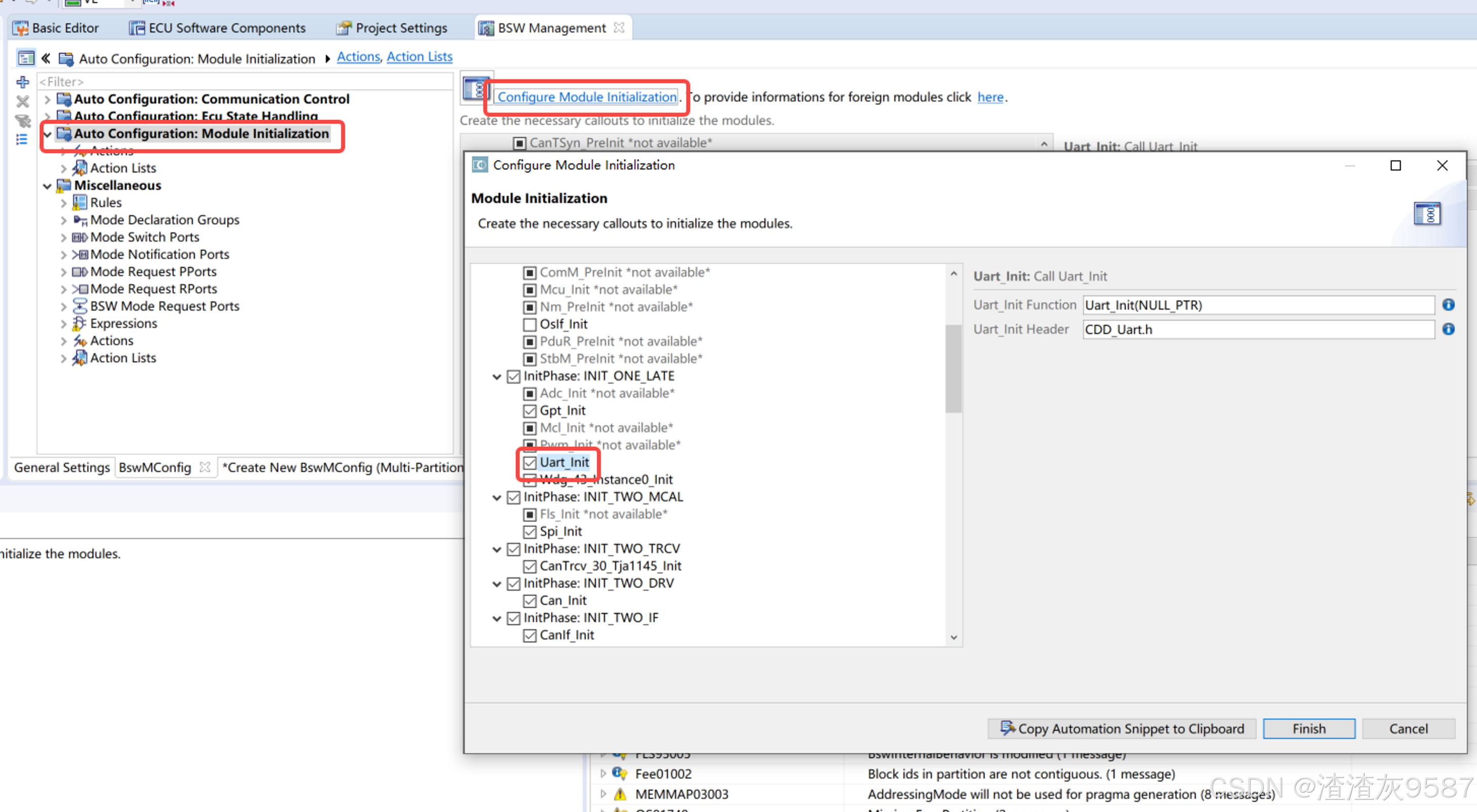The height and width of the screenshot is (812, 1477).
Task: Click the Configure Module Initialization link
Action: [587, 97]
